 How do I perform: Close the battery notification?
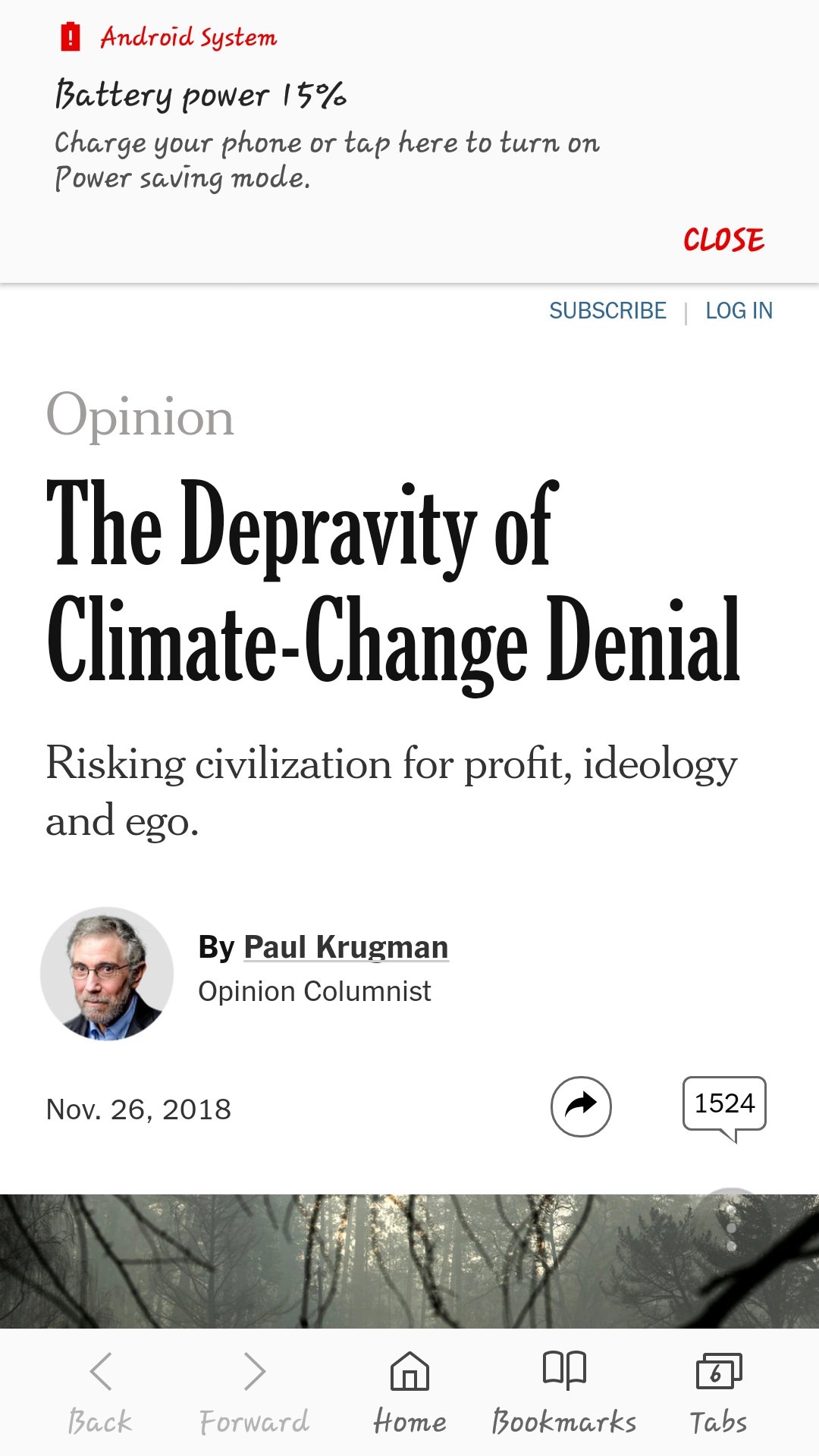point(723,240)
